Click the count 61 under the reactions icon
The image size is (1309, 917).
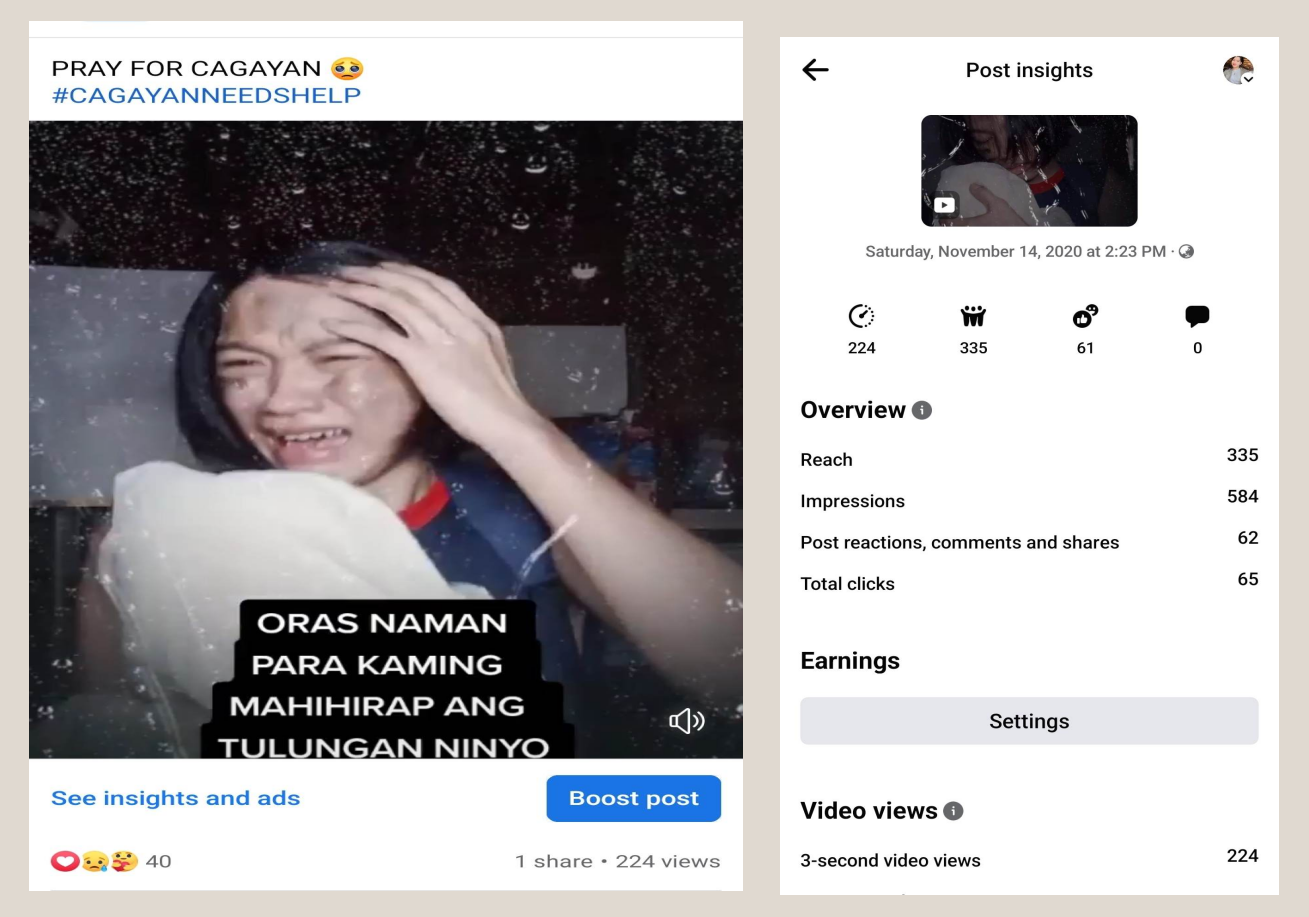pyautogui.click(x=1085, y=348)
